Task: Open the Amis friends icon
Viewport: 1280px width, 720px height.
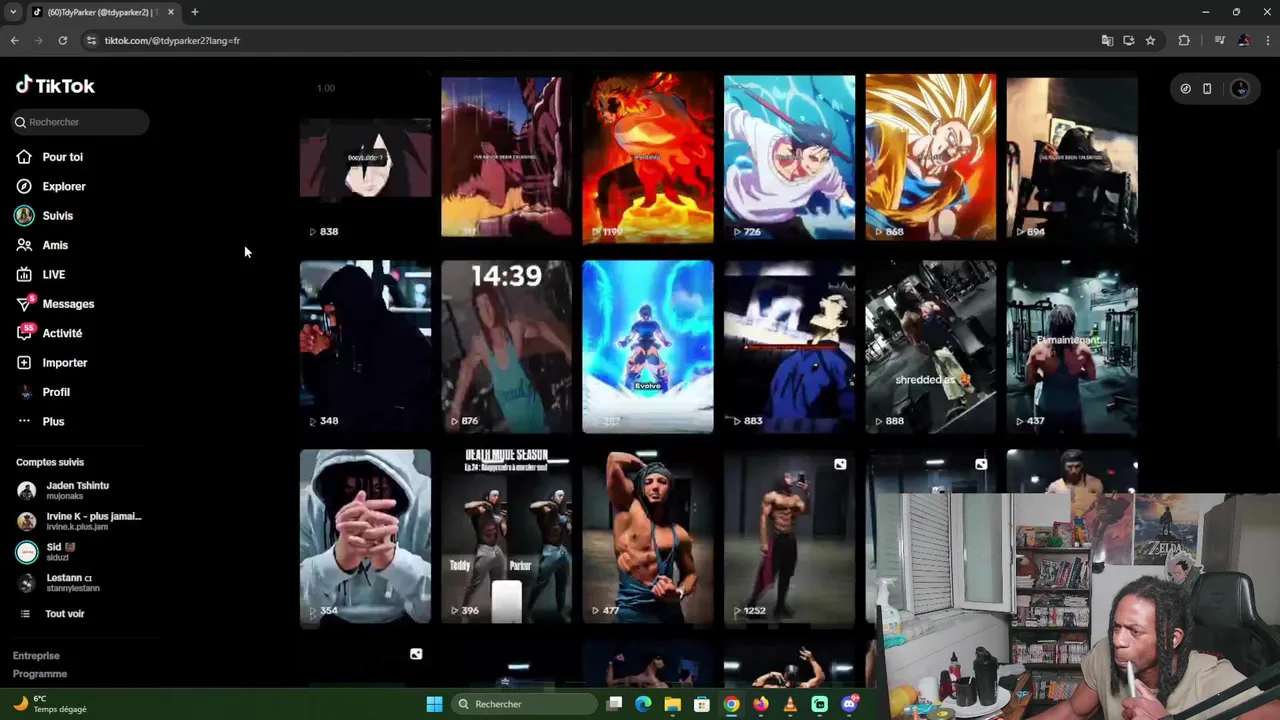Action: [x=24, y=245]
